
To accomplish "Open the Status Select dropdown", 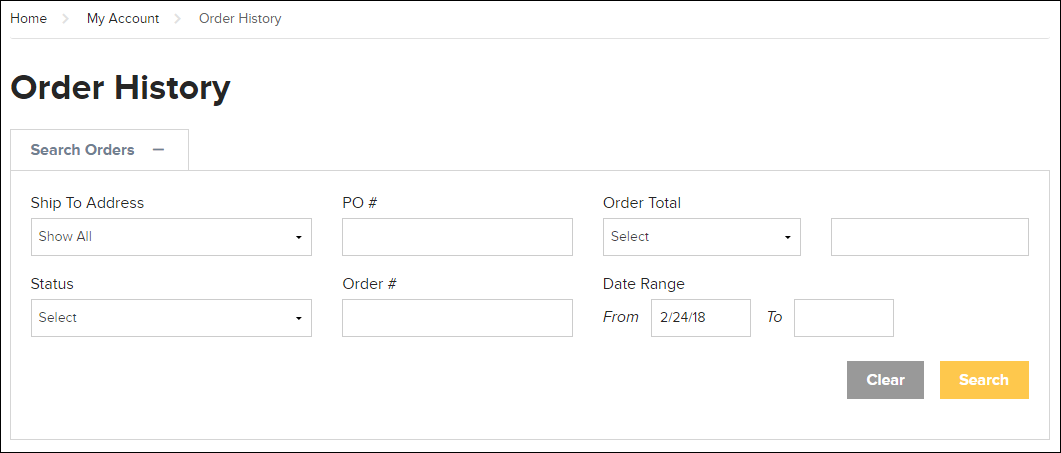I will pyautogui.click(x=171, y=318).
